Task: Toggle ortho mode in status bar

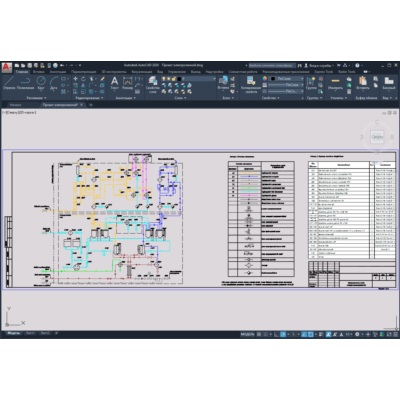Action: [x=276, y=334]
